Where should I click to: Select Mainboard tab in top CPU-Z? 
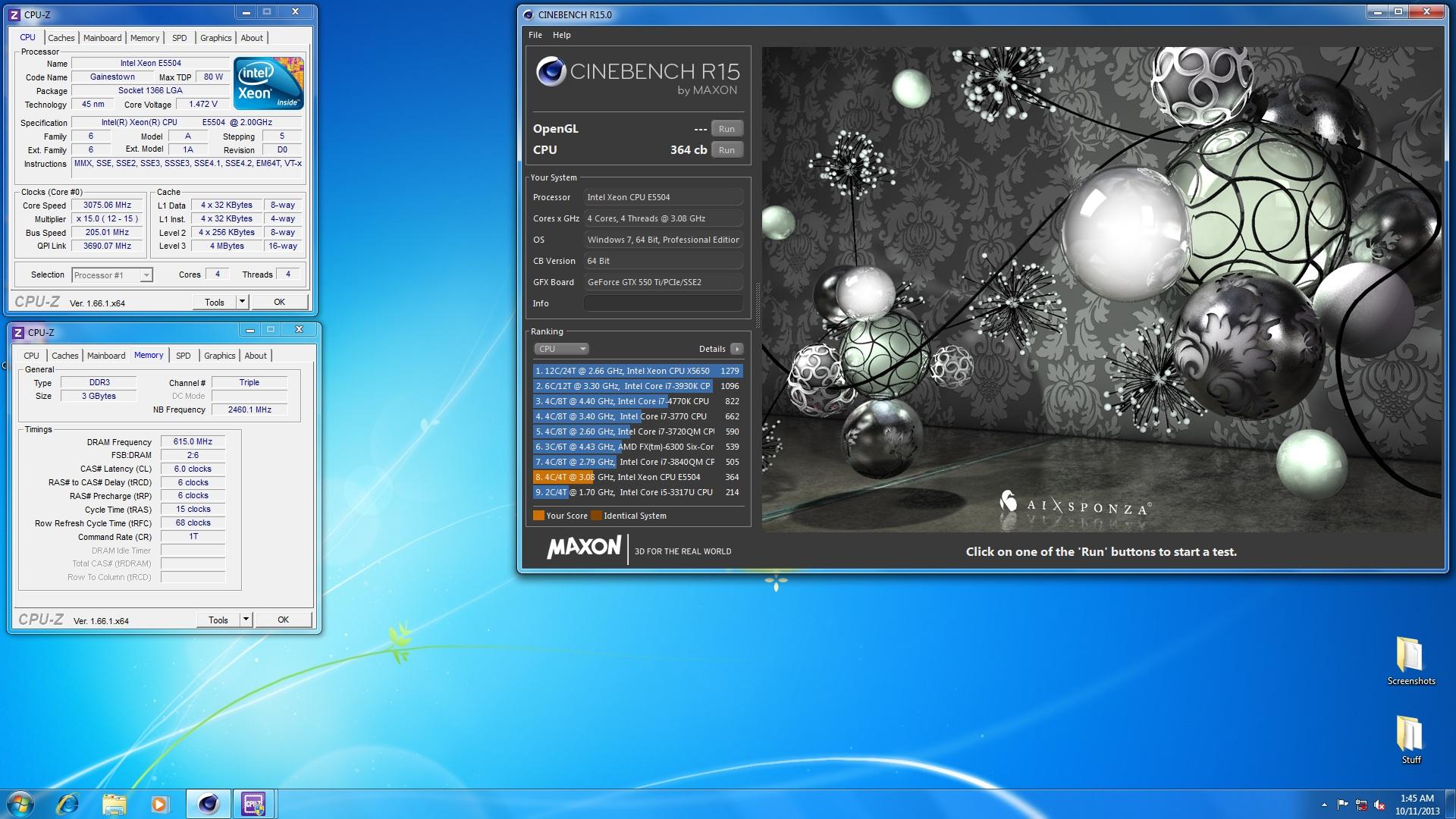pos(102,38)
